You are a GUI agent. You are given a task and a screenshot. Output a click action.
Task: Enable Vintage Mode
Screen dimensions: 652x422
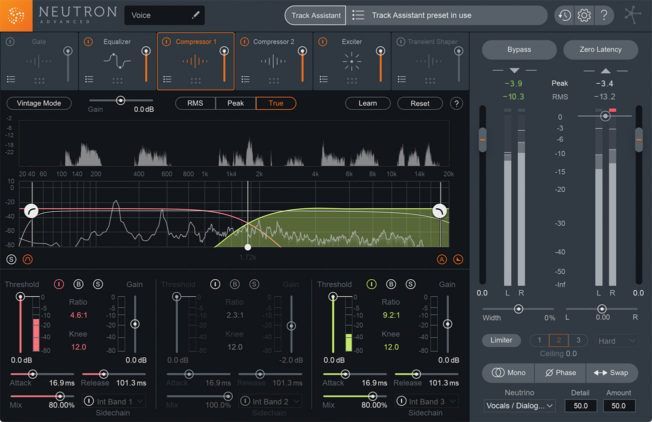point(39,103)
